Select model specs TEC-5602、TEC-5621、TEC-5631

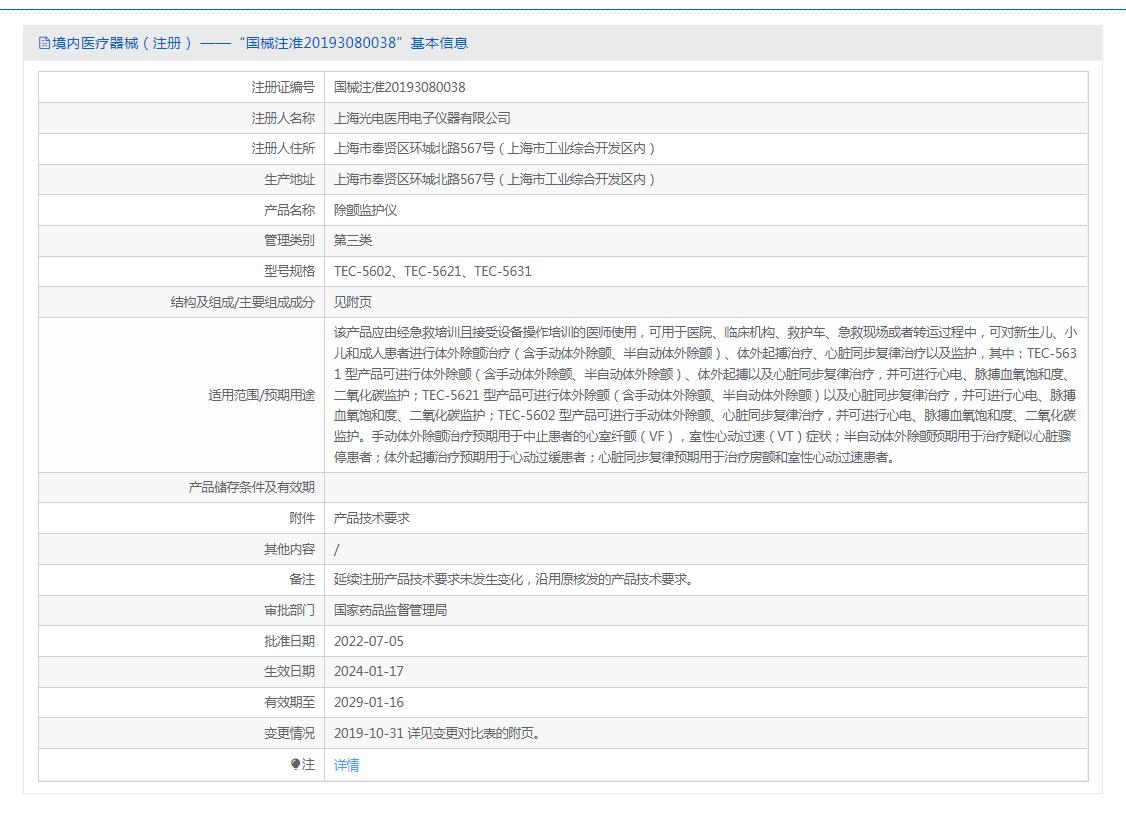433,271
